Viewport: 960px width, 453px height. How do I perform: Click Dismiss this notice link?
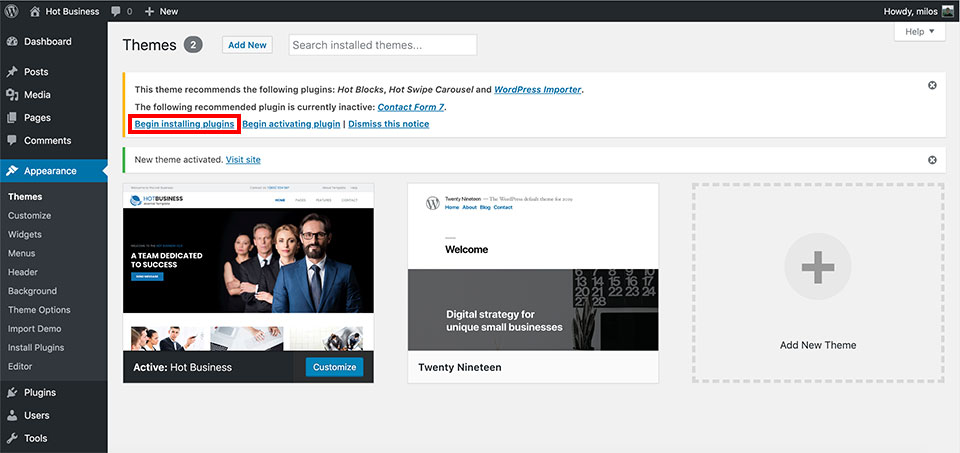(389, 124)
